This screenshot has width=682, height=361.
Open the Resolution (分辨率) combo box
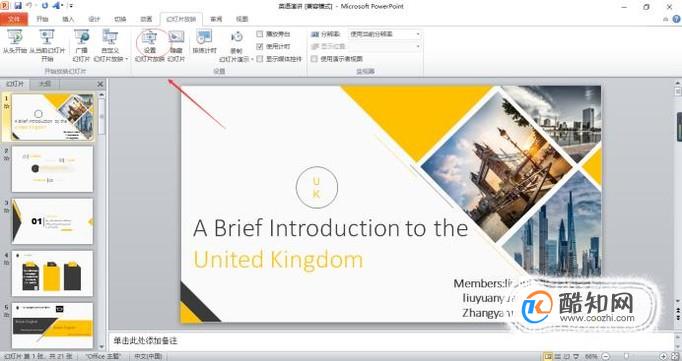[384, 34]
